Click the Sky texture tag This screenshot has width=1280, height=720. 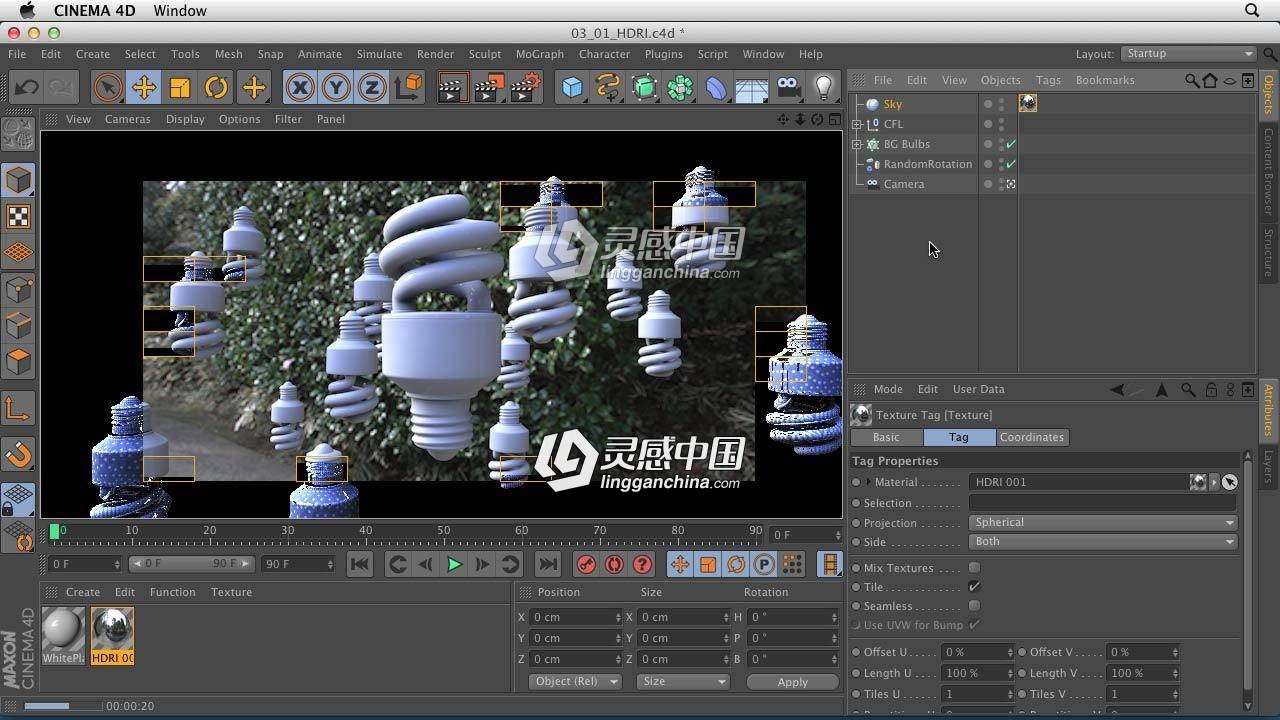(1028, 103)
